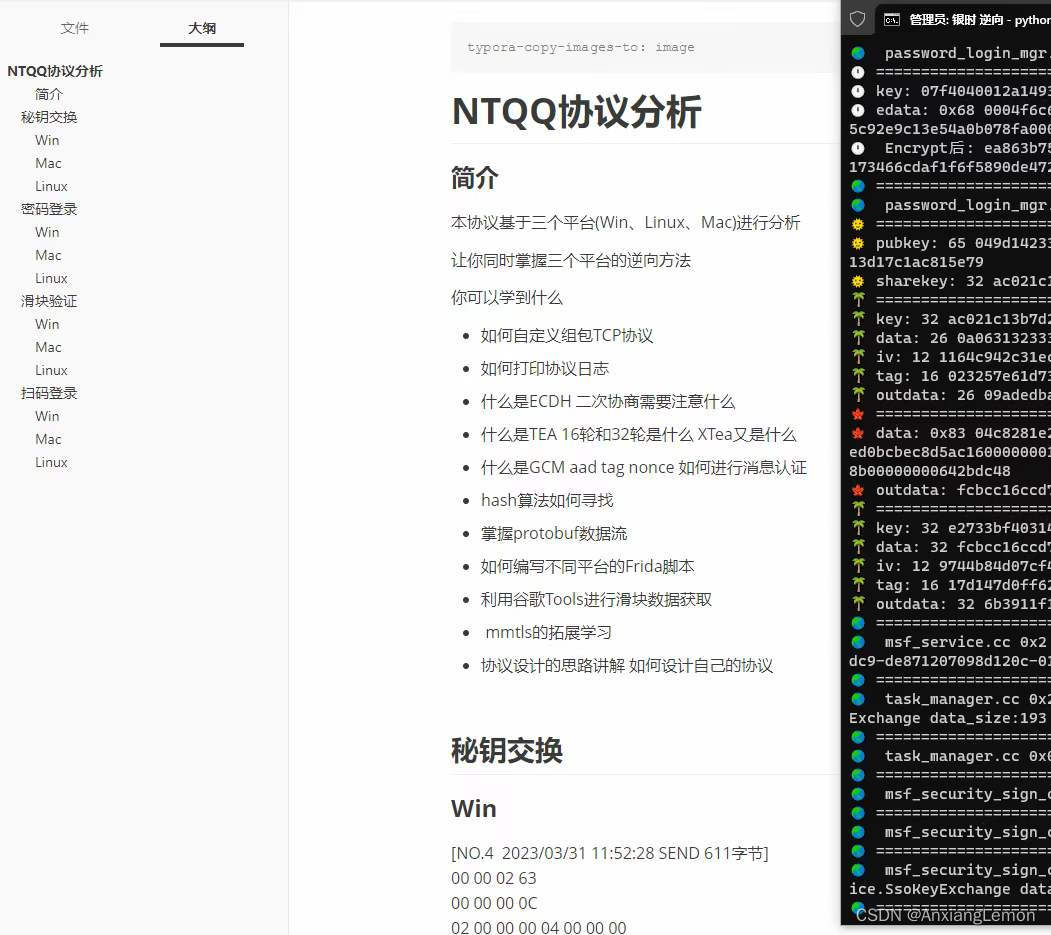This screenshot has width=1051, height=935.
Task: Click the shield icon in terminal title bar
Action: click(x=857, y=19)
